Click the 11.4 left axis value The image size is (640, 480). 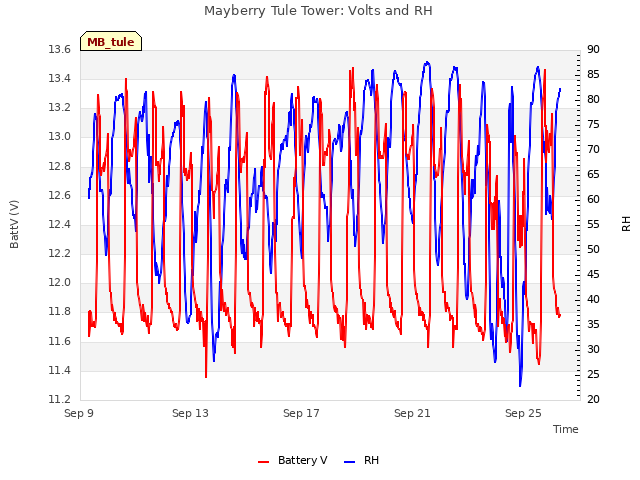[x=60, y=370]
